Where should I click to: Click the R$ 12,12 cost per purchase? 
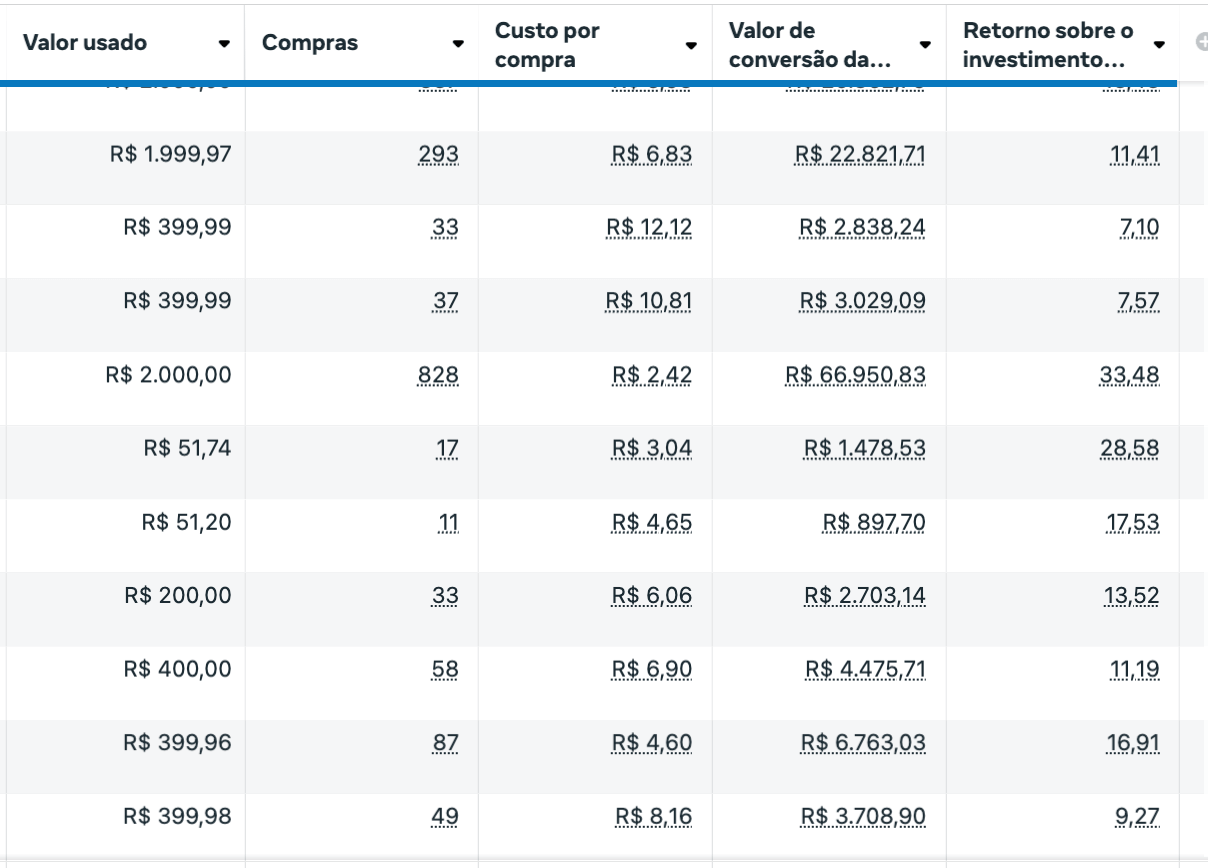(x=649, y=228)
